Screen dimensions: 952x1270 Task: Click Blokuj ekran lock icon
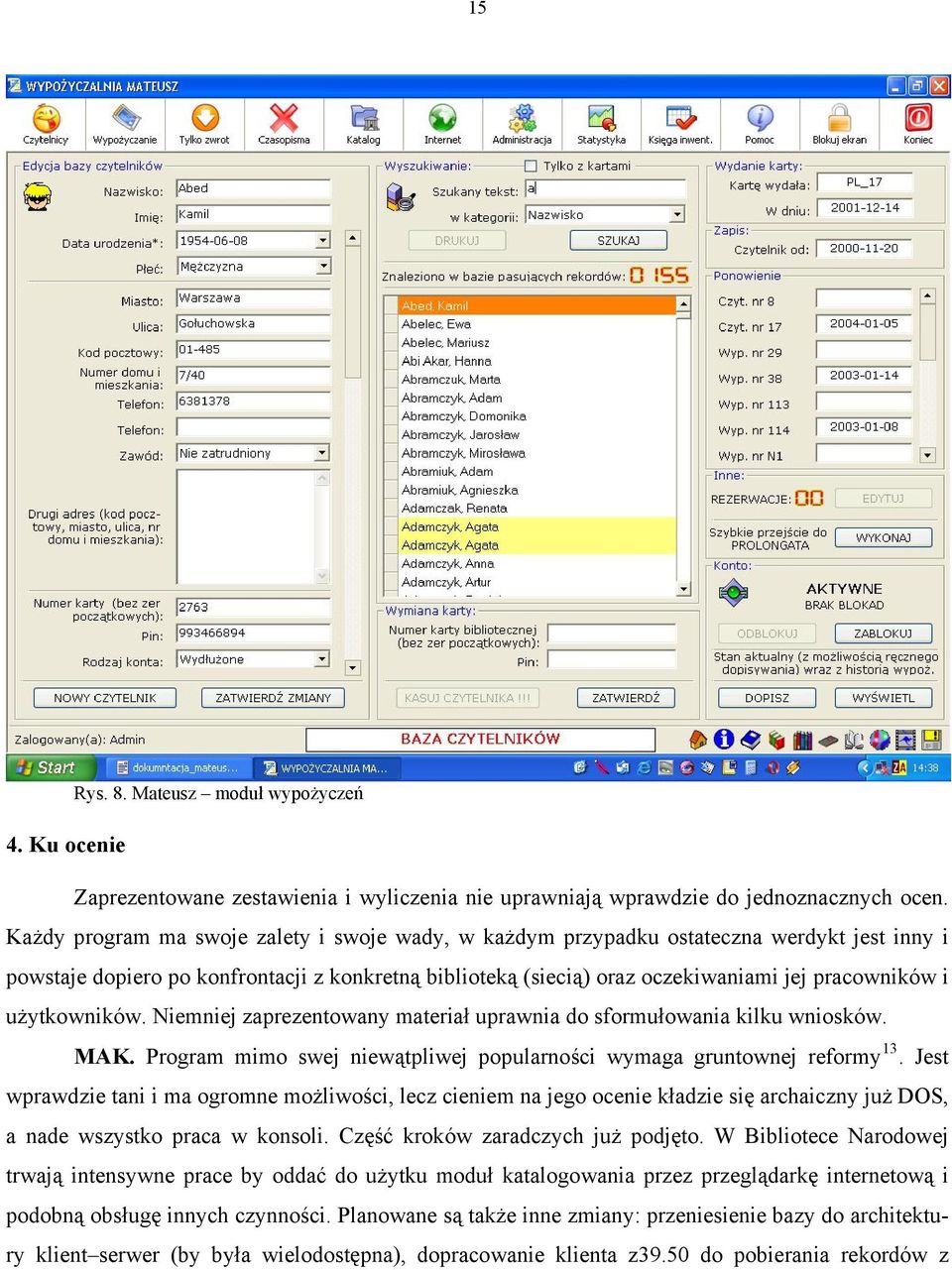pos(839,125)
